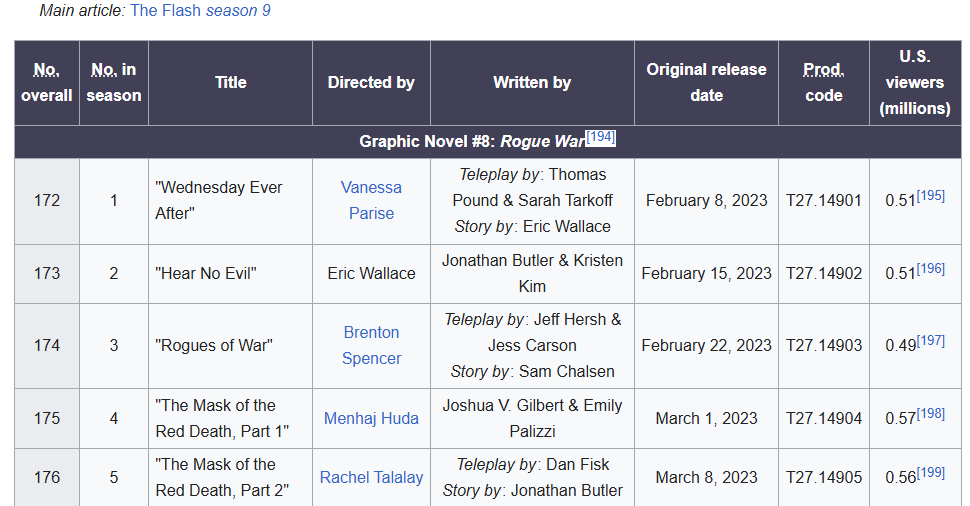The image size is (970, 506).
Task: Open reference 196 in Hear No Evil row
Action: coord(930,268)
